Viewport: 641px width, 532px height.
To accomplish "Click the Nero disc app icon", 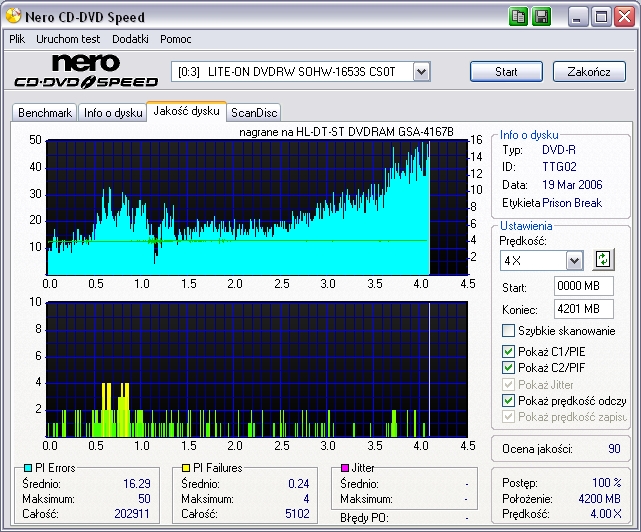I will click(13, 16).
